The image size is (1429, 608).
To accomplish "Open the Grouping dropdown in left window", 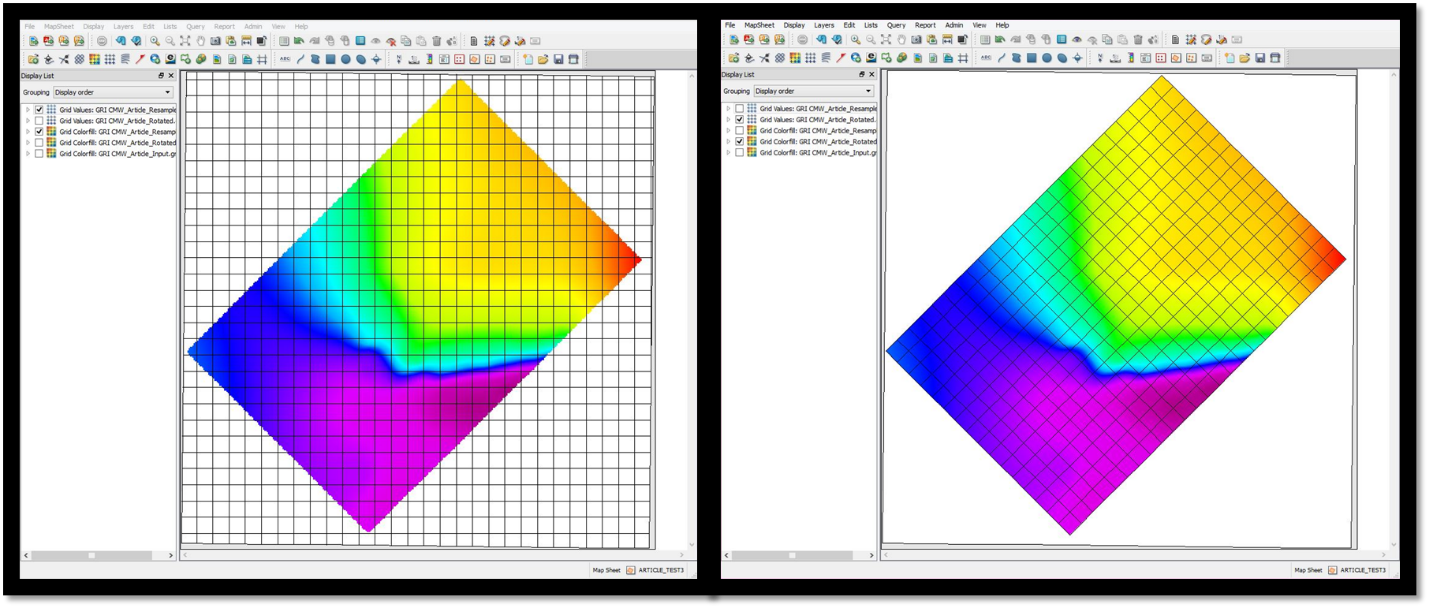I will coord(114,91).
